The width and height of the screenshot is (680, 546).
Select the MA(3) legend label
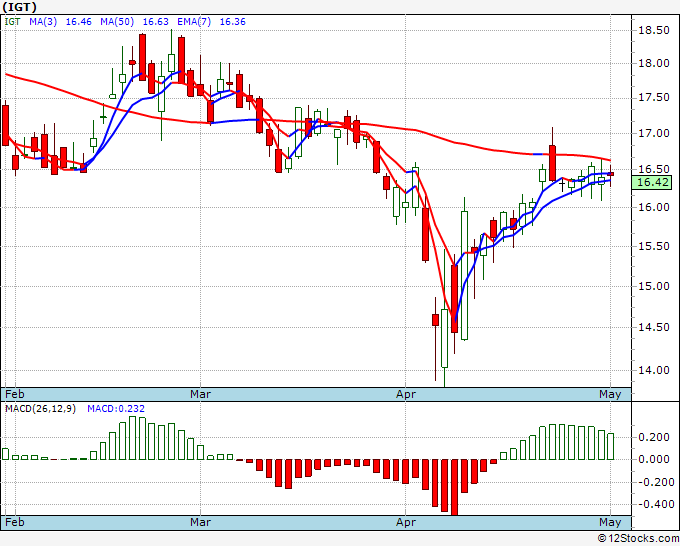point(43,22)
